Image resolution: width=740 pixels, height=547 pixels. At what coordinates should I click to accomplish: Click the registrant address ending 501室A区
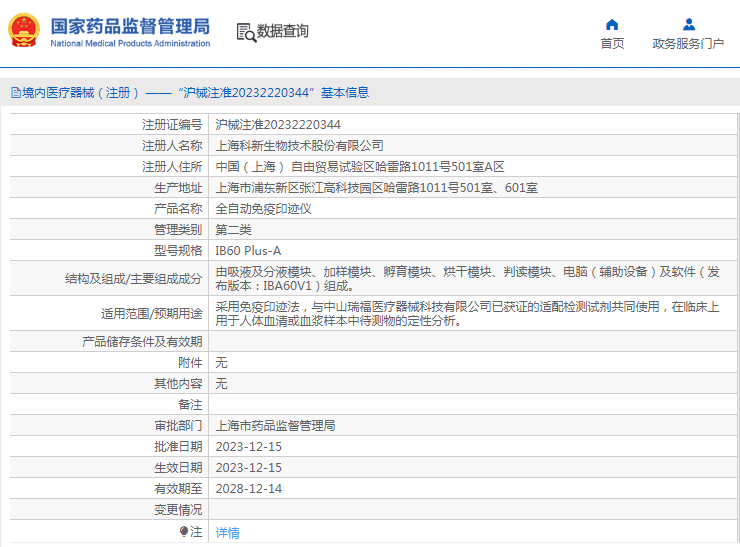(x=360, y=167)
